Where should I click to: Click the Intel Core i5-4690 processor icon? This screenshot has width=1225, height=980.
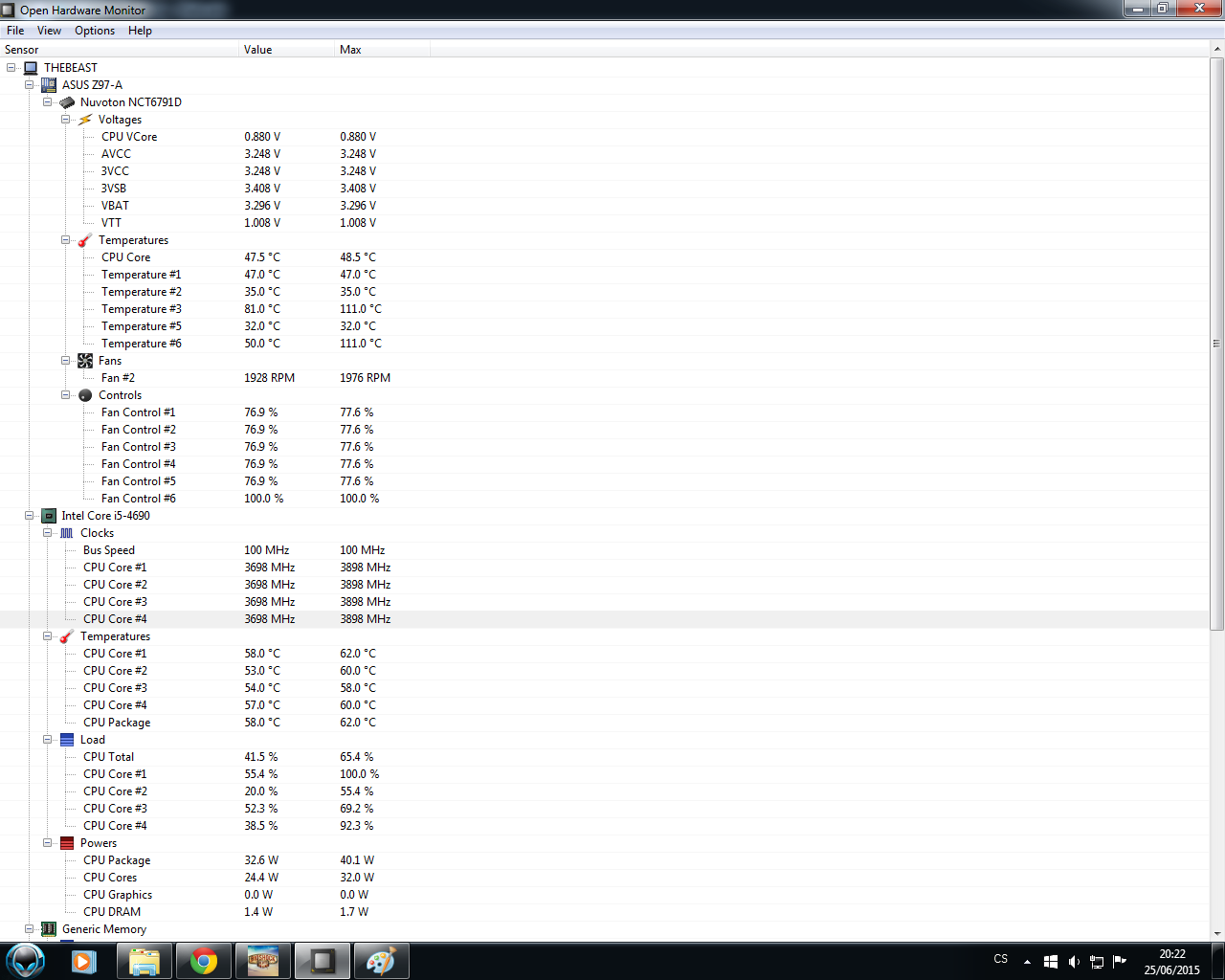coord(49,516)
